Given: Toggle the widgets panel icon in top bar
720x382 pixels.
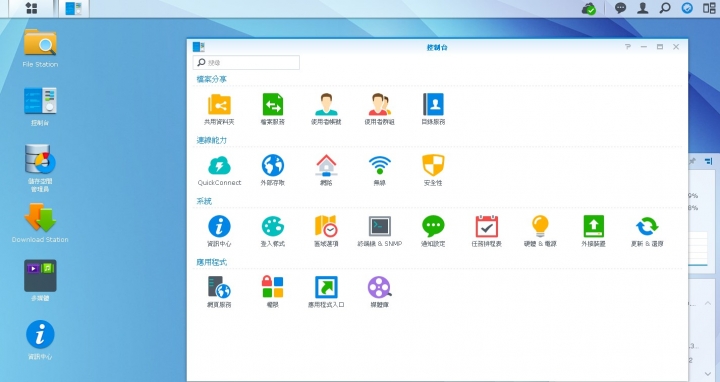Looking at the screenshot, I should pyautogui.click(x=709, y=8).
